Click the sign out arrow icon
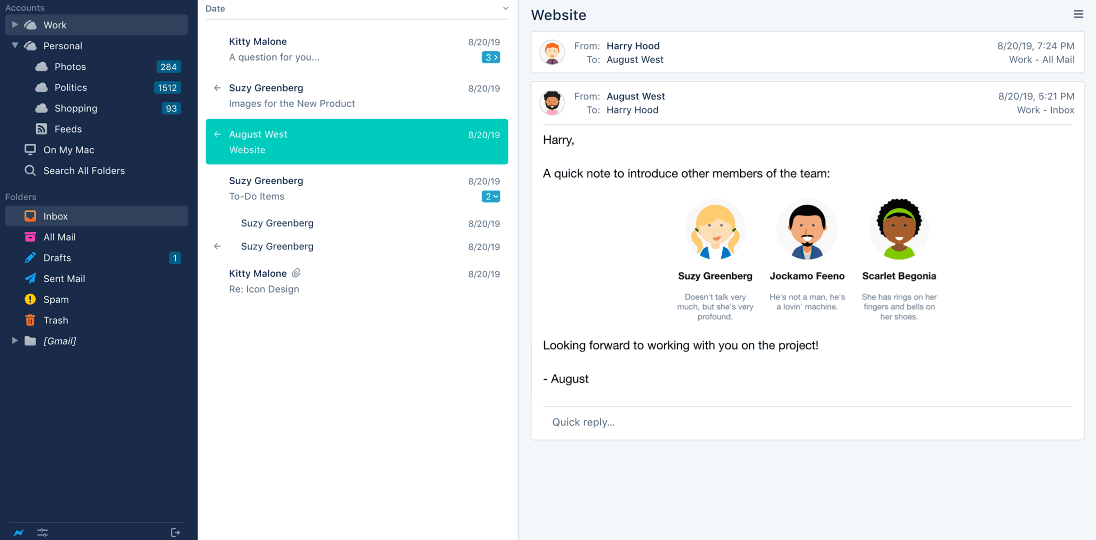This screenshot has width=1096, height=540. point(175,533)
